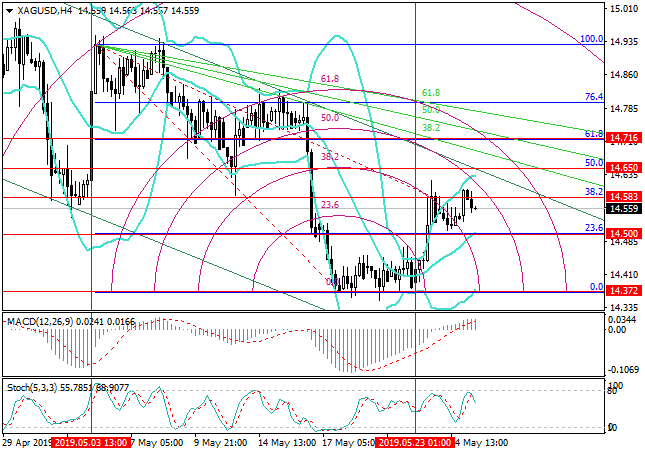Select the 2019.05.23 01:00 date marker

coord(416,442)
